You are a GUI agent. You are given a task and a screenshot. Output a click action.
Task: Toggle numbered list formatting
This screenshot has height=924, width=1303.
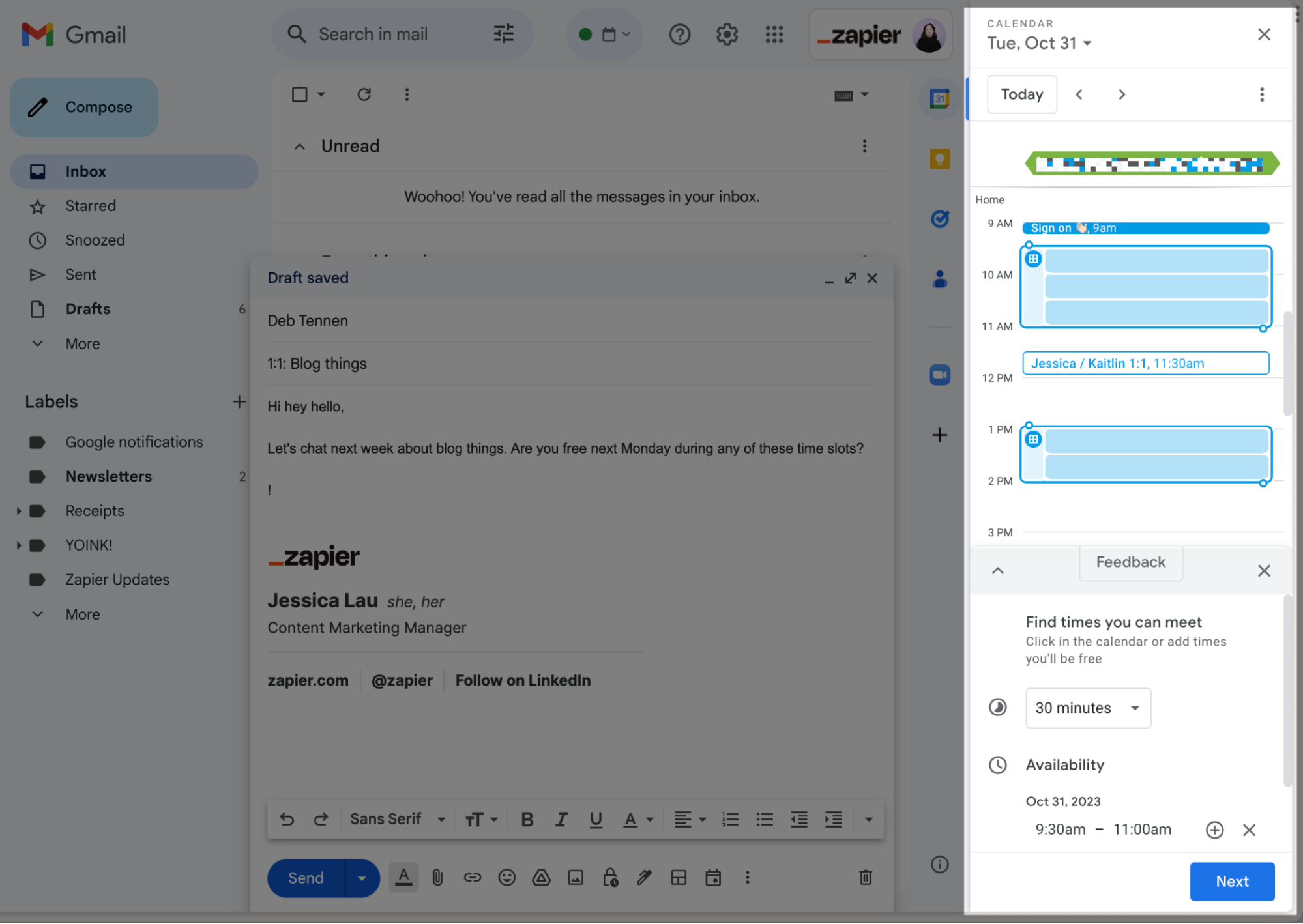click(730, 820)
